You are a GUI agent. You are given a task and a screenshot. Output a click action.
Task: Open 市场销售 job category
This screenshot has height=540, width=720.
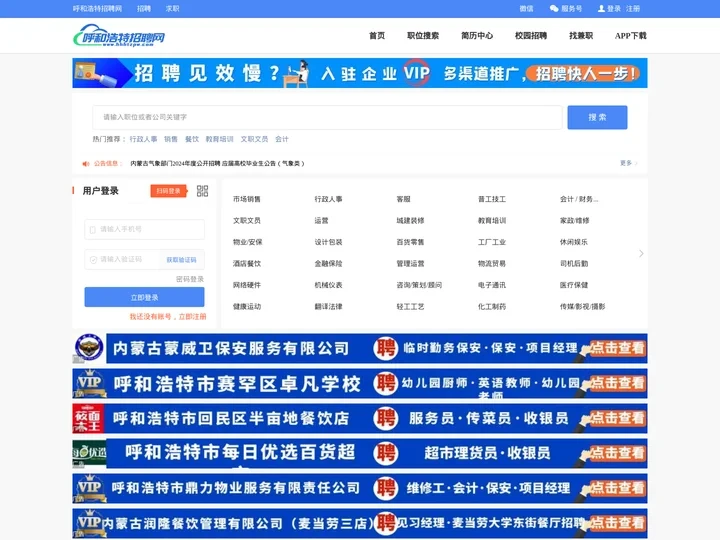(247, 199)
